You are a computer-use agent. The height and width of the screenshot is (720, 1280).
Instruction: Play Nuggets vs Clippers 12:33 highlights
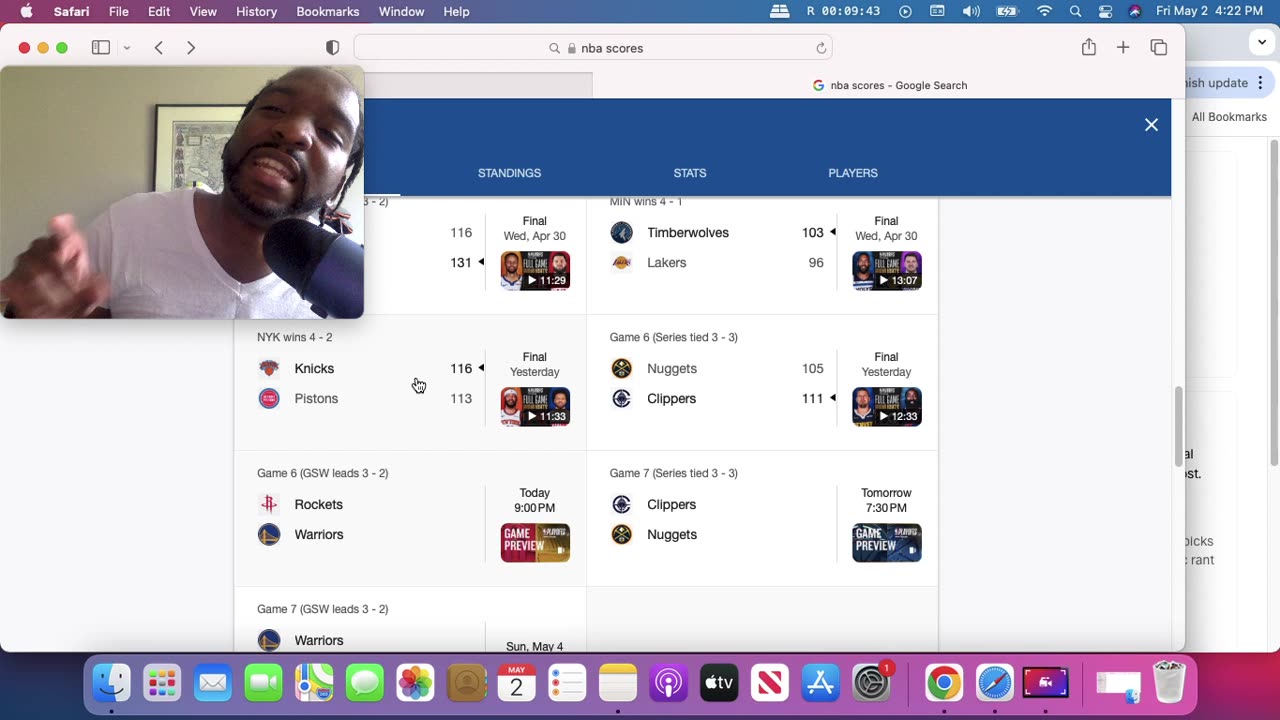887,407
